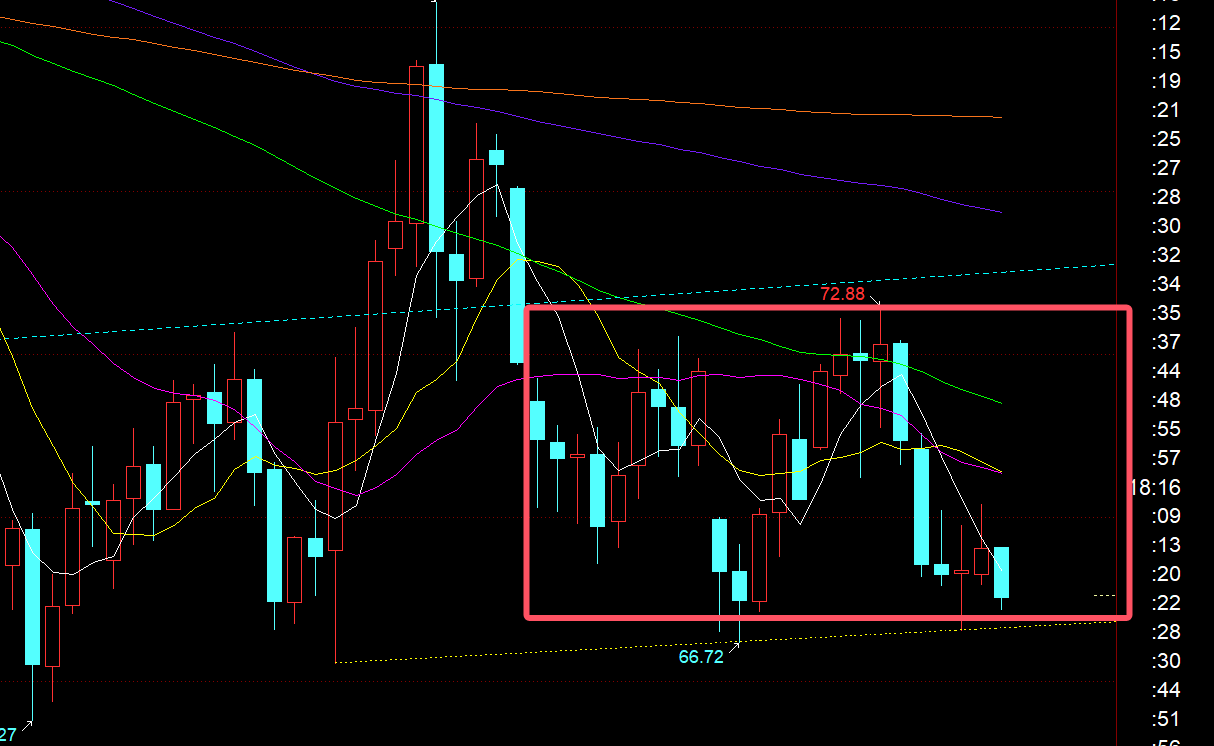The image size is (1214, 746).
Task: Select the :32 entry in the tick list
Action: [1165, 255]
